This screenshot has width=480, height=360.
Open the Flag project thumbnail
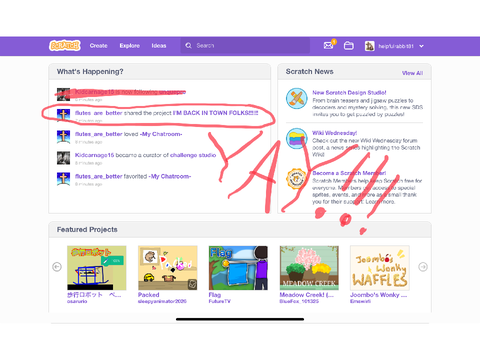point(238,268)
